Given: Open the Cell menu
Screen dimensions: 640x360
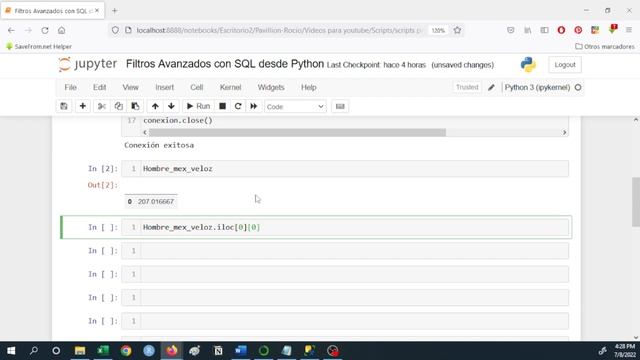Looking at the screenshot, I should (196, 87).
